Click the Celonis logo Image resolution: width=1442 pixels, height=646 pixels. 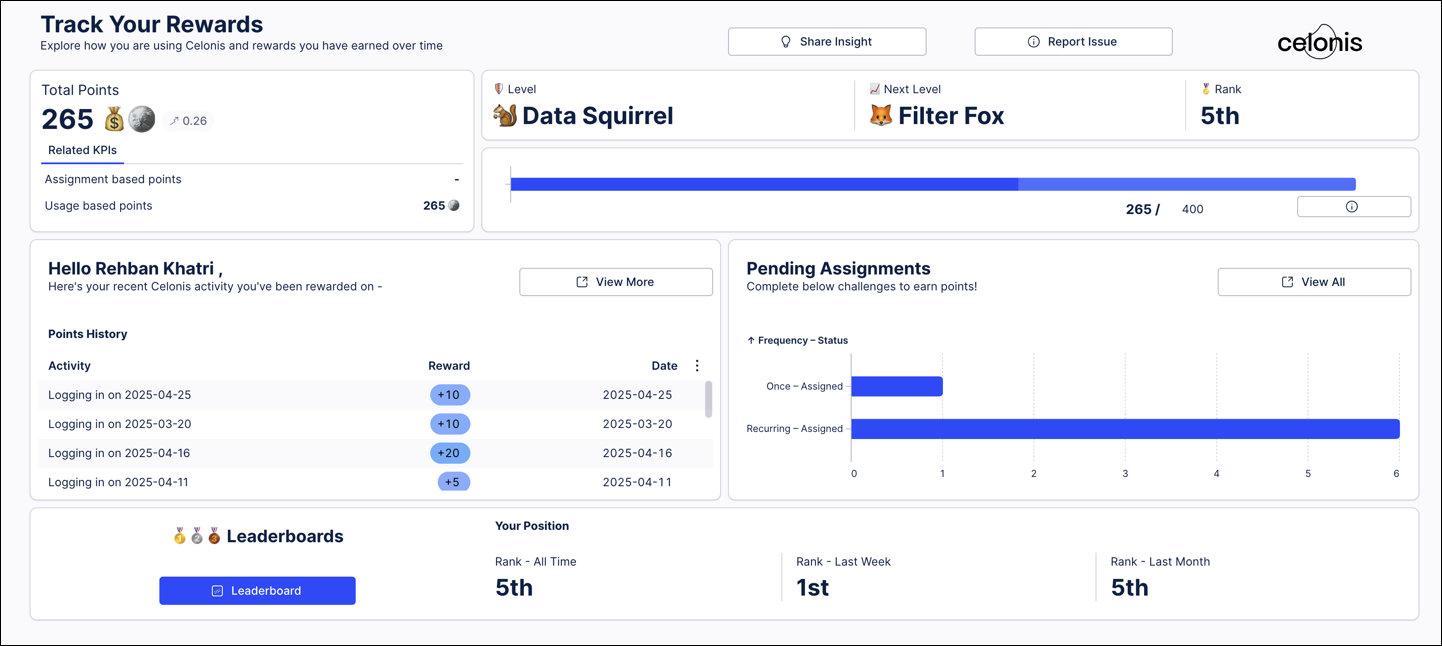1319,42
